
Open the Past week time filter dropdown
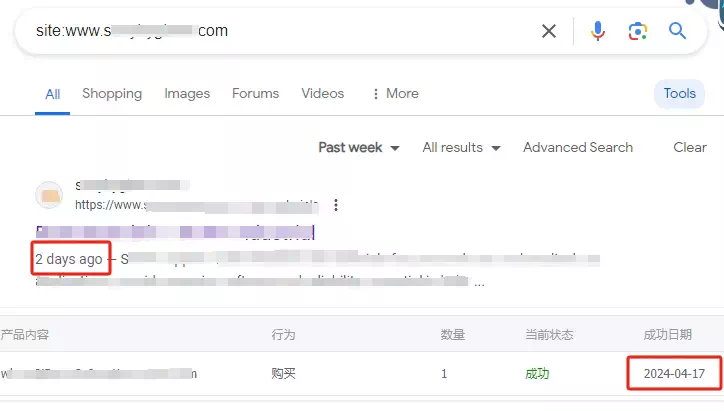(359, 148)
